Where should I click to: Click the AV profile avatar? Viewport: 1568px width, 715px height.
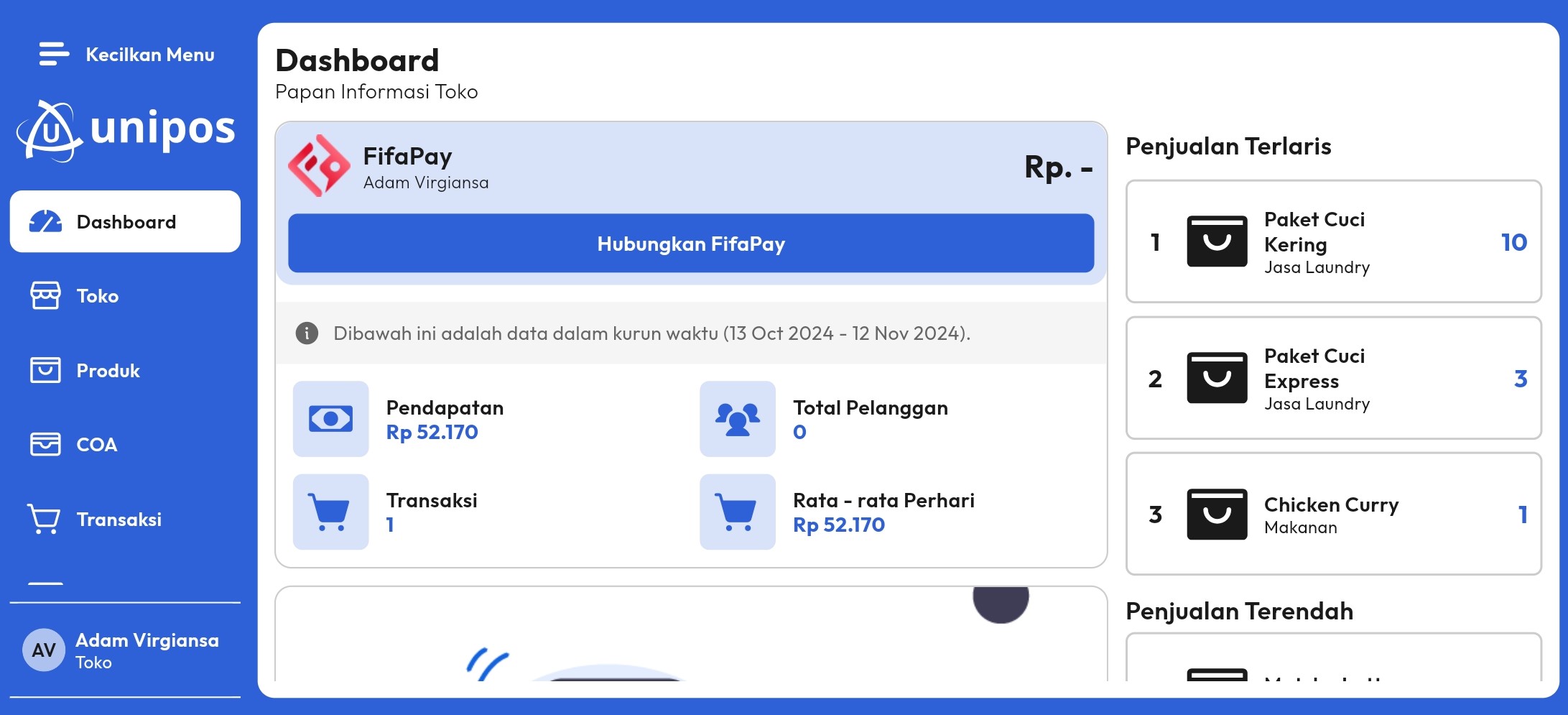44,650
